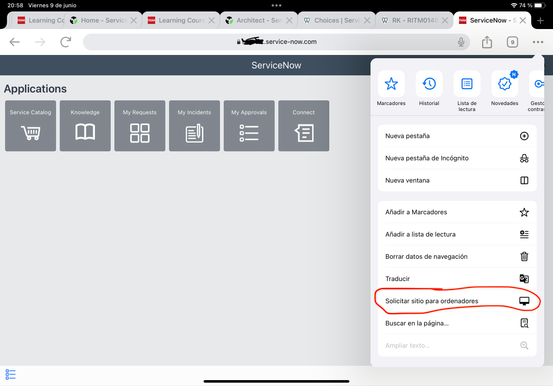
Task: Close the Home - Service tab
Action: (x=134, y=20)
